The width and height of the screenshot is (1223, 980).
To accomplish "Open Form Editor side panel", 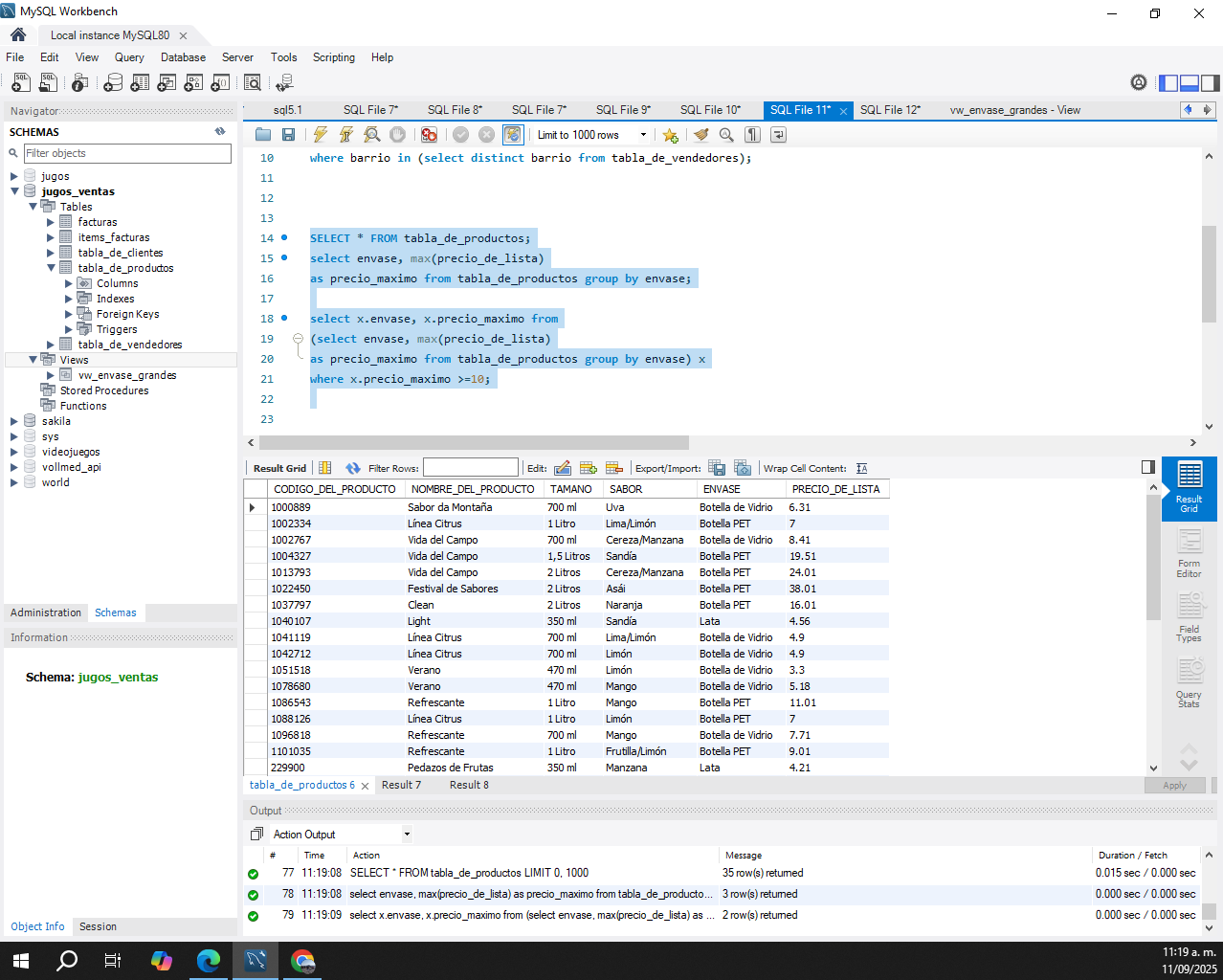I will coord(1189,553).
